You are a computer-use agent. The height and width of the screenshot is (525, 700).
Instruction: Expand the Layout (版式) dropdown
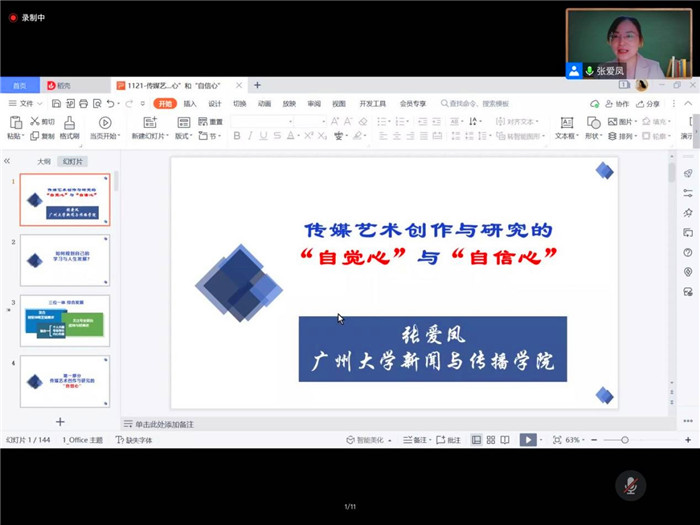tap(184, 136)
